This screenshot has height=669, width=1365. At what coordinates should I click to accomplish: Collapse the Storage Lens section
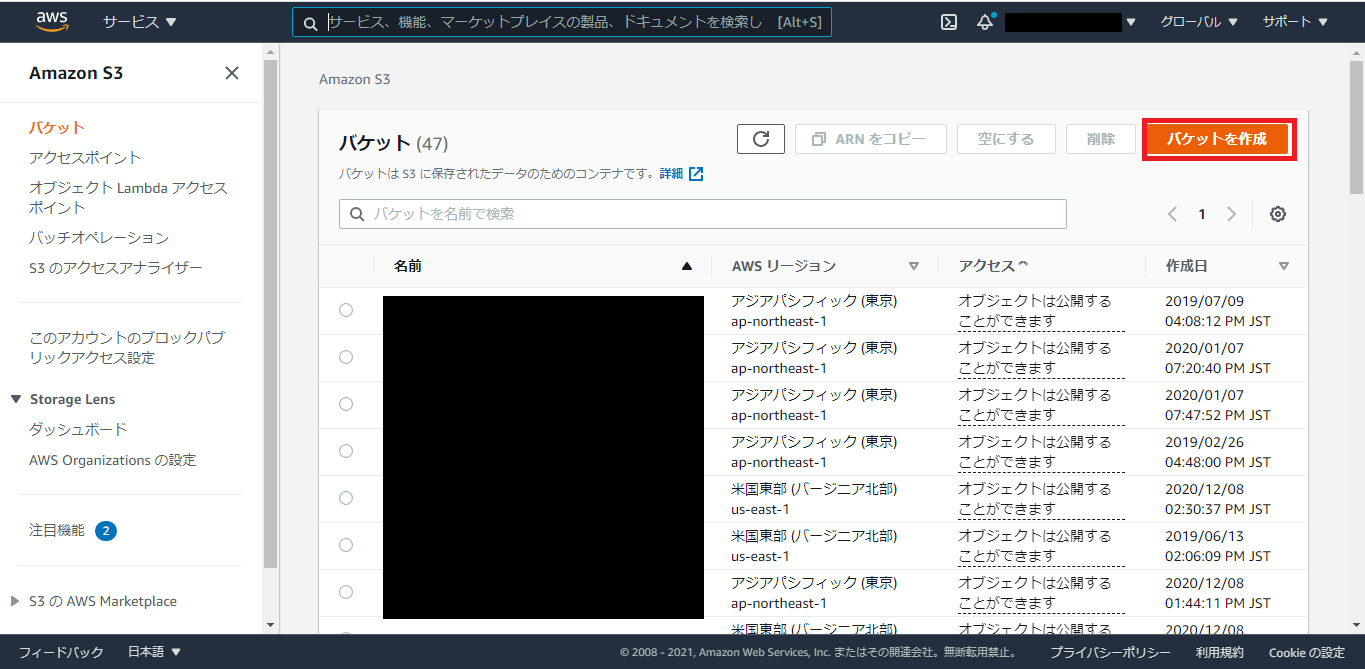(x=16, y=399)
